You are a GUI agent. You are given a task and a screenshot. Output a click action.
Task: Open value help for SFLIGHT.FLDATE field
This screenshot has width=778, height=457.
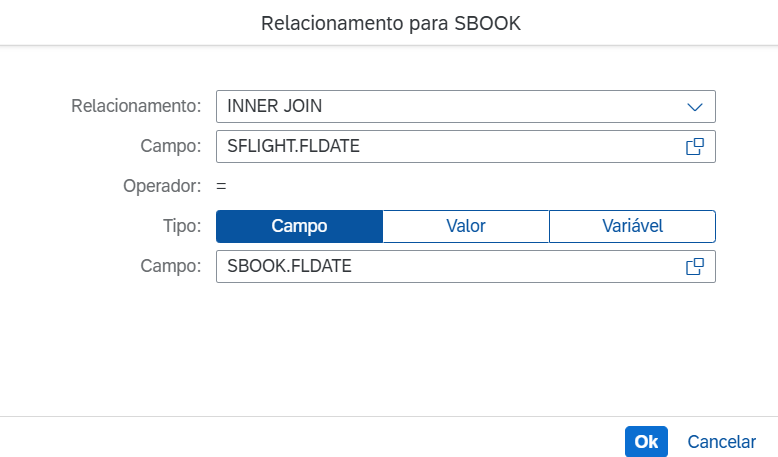pyautogui.click(x=695, y=146)
